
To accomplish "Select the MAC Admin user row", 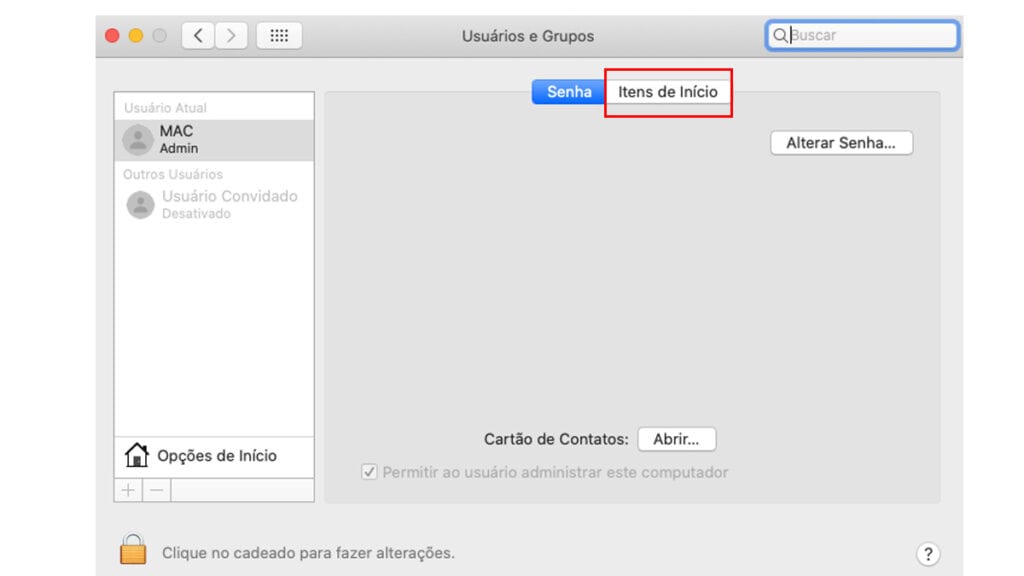I will tap(214, 140).
